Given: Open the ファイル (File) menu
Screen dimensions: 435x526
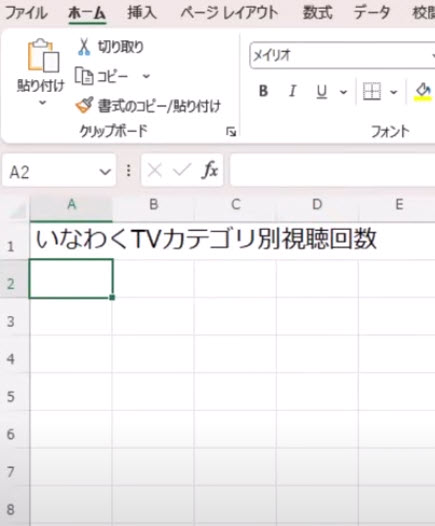Looking at the screenshot, I should [26, 13].
